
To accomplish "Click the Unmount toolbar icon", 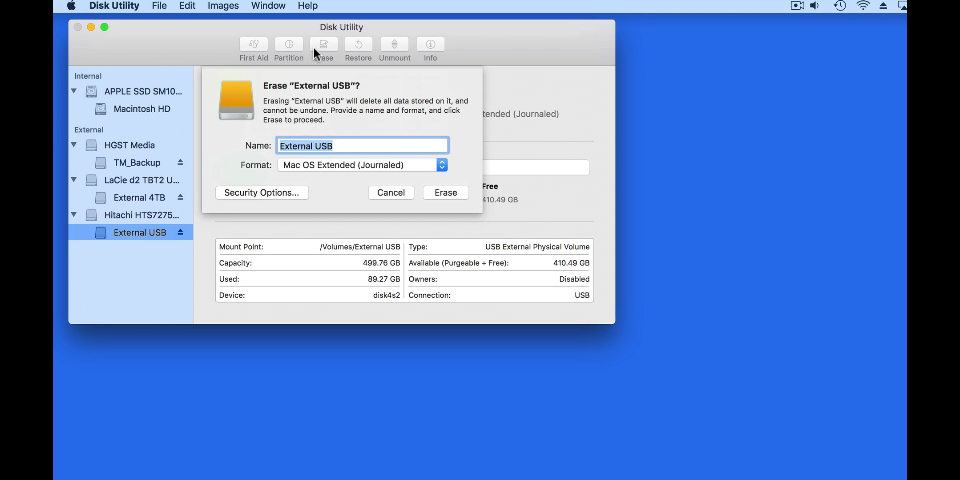I will (x=394, y=44).
